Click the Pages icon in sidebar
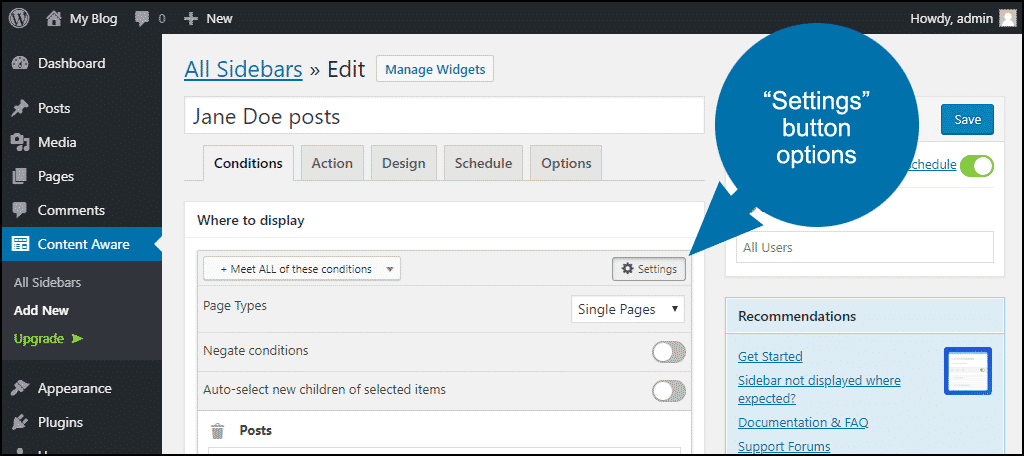The width and height of the screenshot is (1024, 456). pyautogui.click(x=20, y=176)
